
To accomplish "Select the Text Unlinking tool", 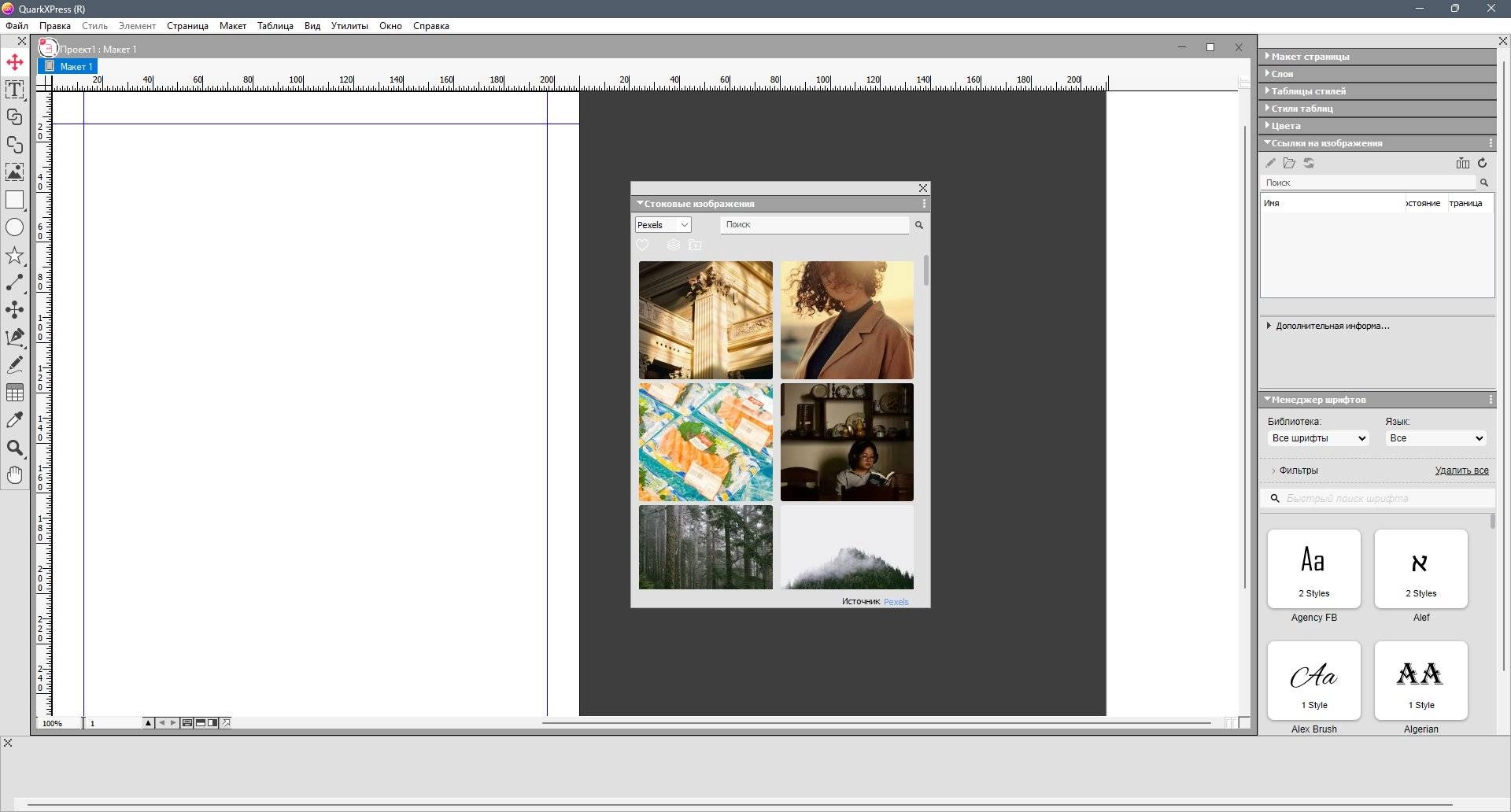I will (x=15, y=145).
